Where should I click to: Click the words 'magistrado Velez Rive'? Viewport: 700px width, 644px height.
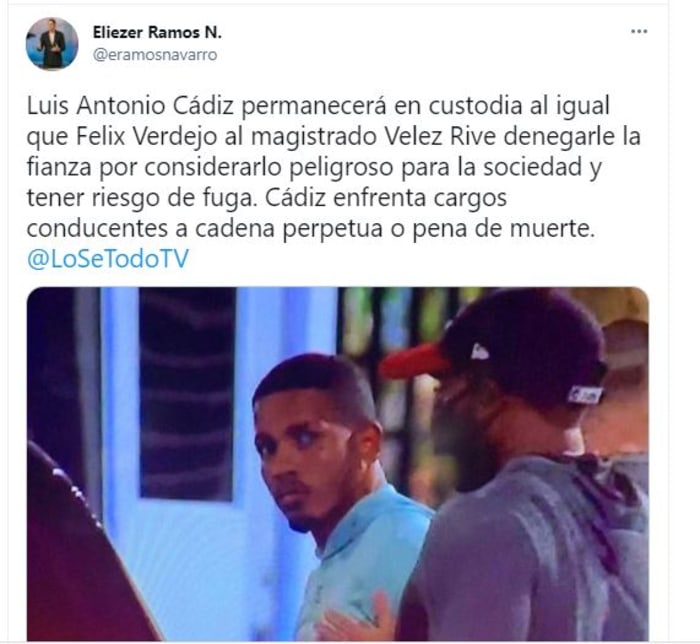pyautogui.click(x=373, y=137)
